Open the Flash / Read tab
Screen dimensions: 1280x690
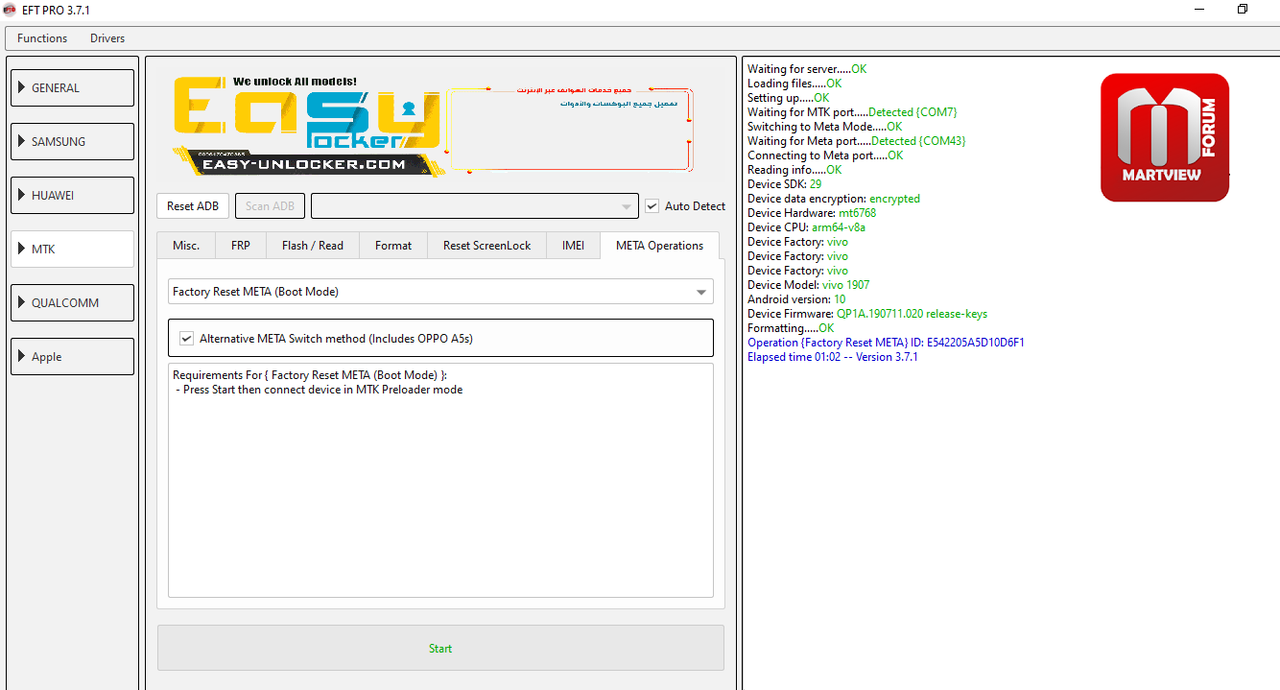pyautogui.click(x=312, y=245)
